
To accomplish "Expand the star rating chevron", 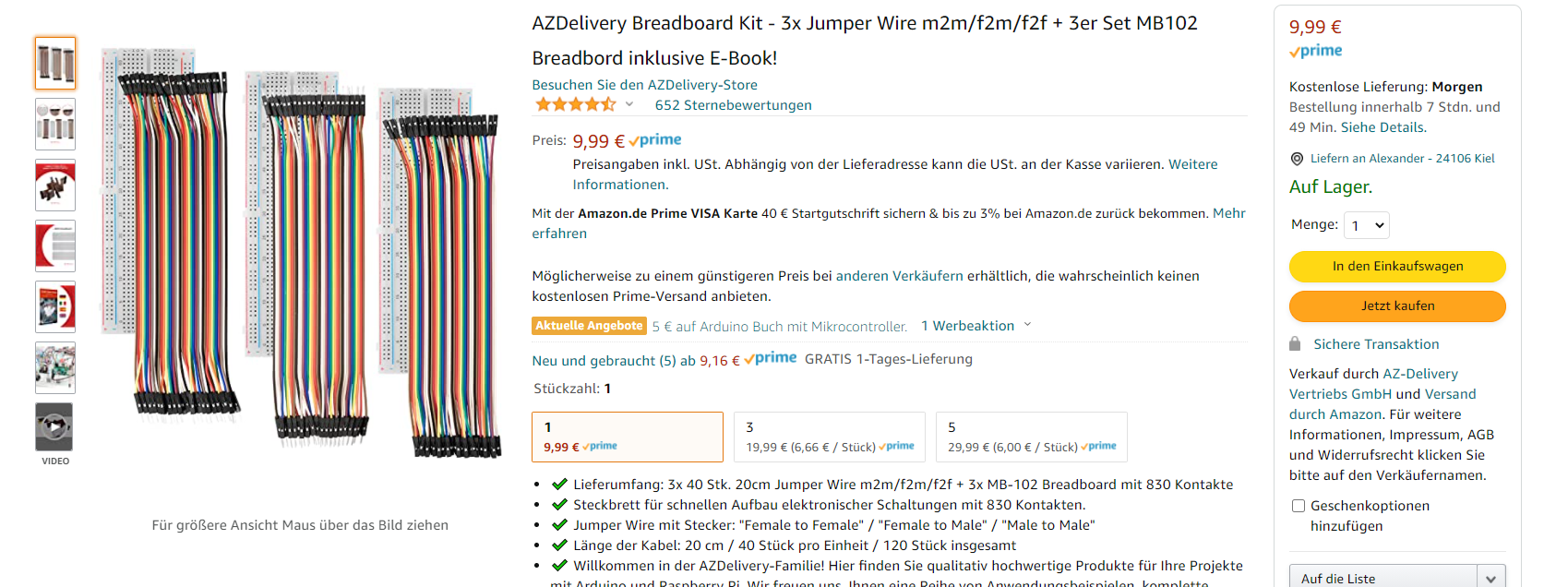I will [629, 104].
